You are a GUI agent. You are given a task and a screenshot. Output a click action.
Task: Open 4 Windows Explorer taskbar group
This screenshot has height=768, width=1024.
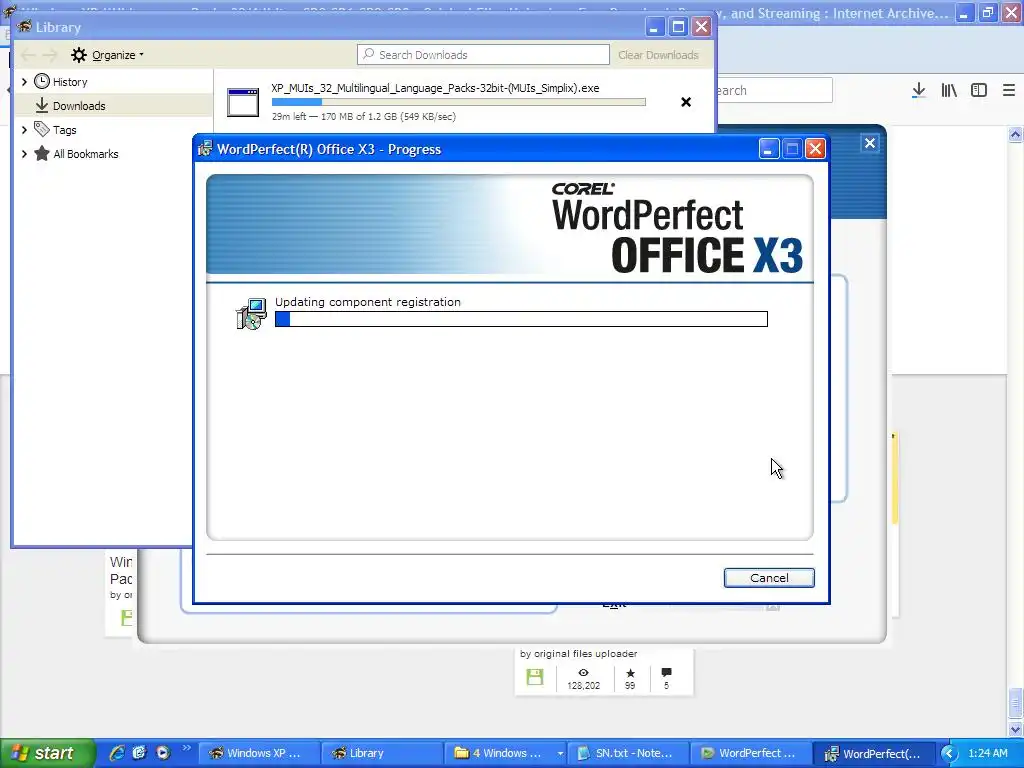505,753
